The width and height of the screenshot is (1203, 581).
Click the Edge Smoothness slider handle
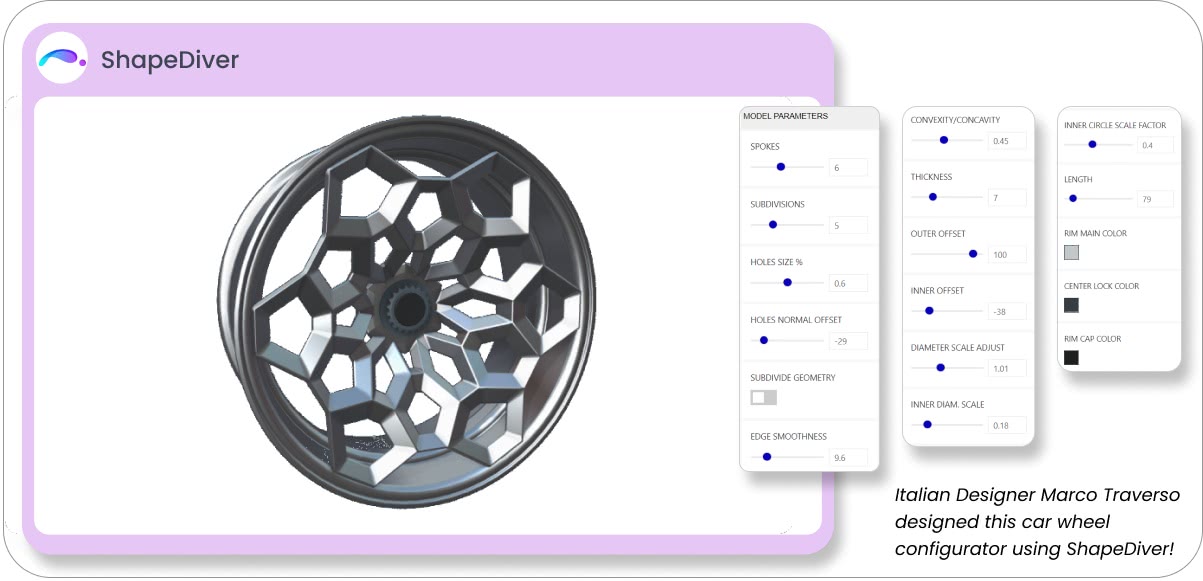[x=767, y=457]
